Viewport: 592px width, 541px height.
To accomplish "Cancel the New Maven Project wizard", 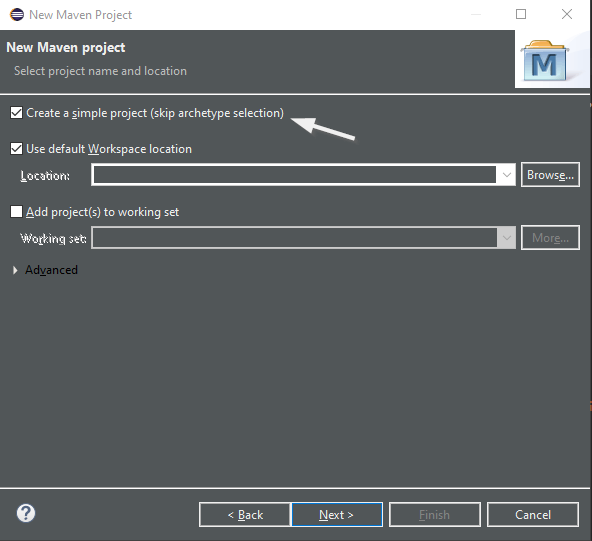I will click(533, 515).
